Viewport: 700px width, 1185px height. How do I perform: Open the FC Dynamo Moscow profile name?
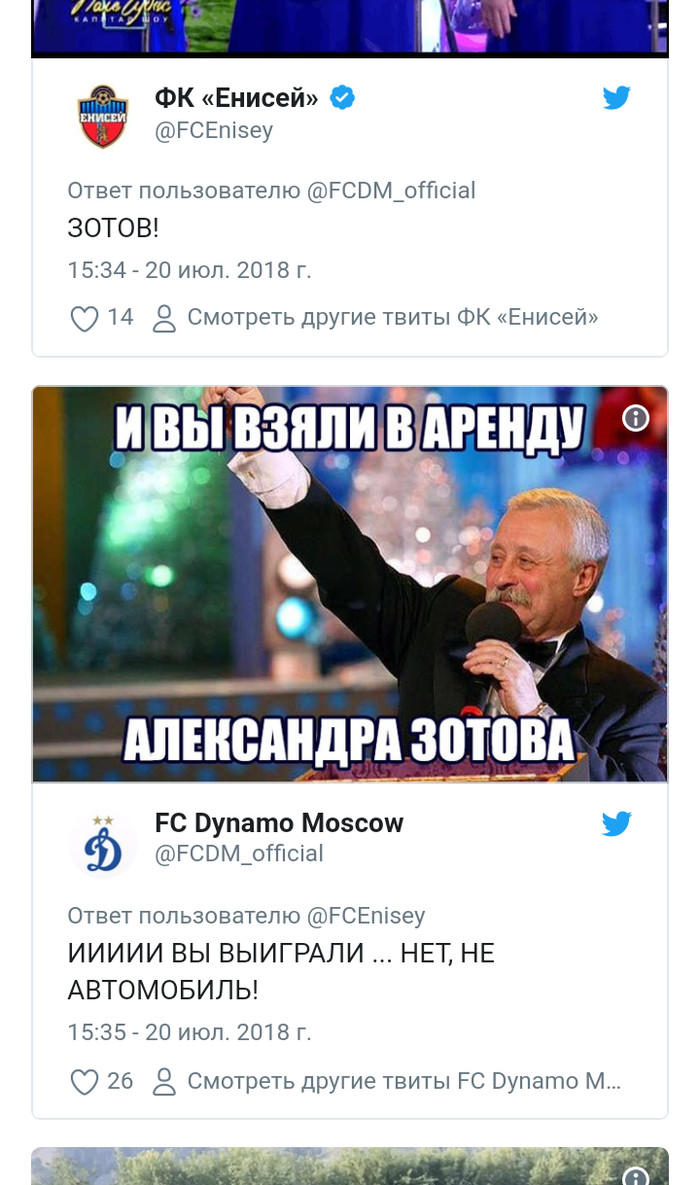279,822
